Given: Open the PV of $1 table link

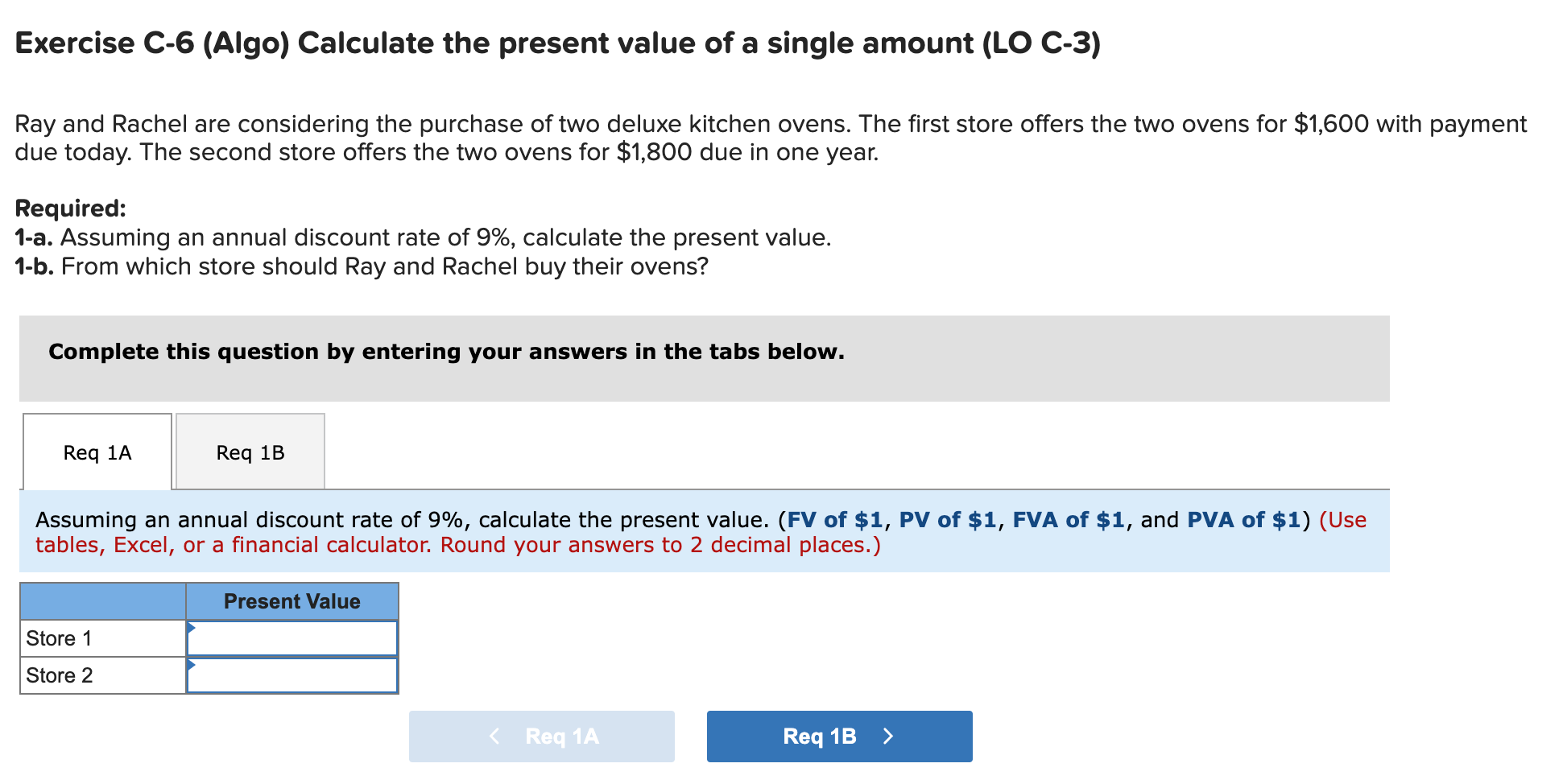Looking at the screenshot, I should (x=948, y=519).
